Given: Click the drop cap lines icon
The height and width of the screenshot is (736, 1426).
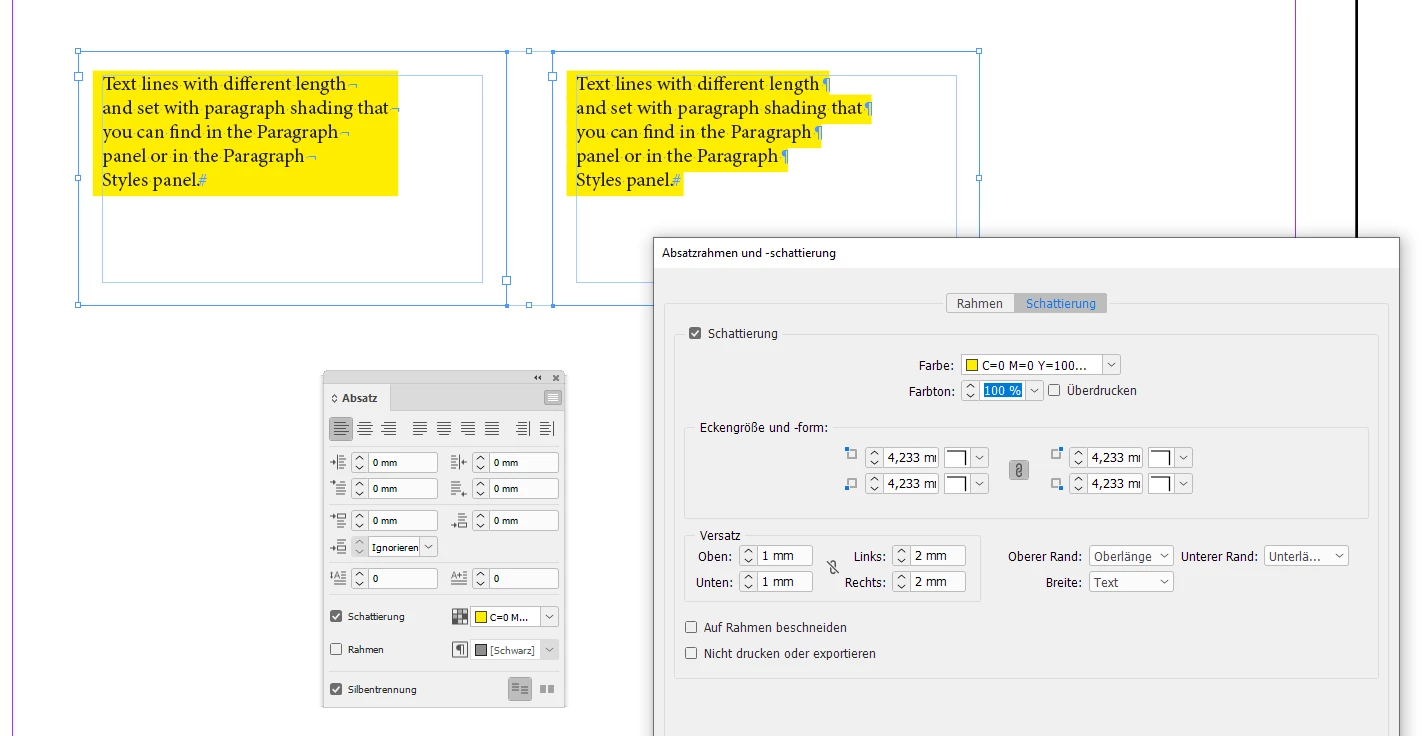Looking at the screenshot, I should tap(339, 578).
